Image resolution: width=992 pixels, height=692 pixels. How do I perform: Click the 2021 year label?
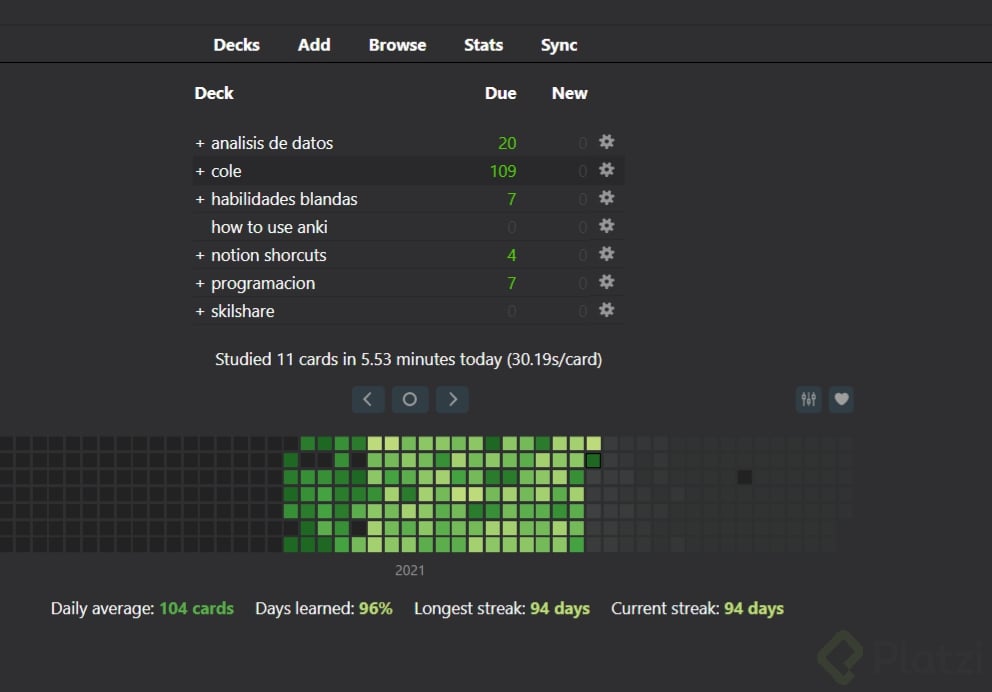coord(409,570)
